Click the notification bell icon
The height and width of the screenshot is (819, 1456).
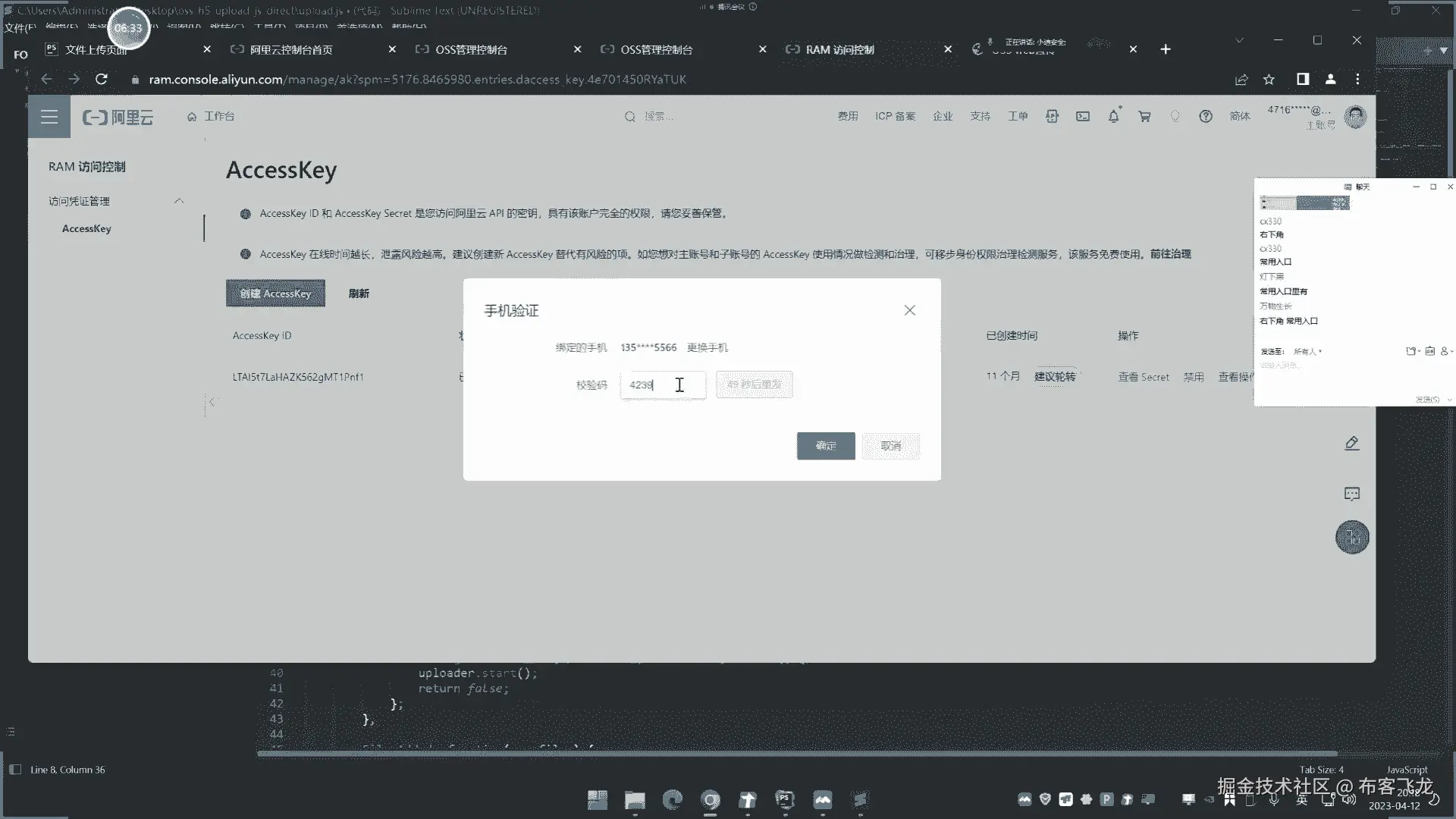tap(1113, 116)
